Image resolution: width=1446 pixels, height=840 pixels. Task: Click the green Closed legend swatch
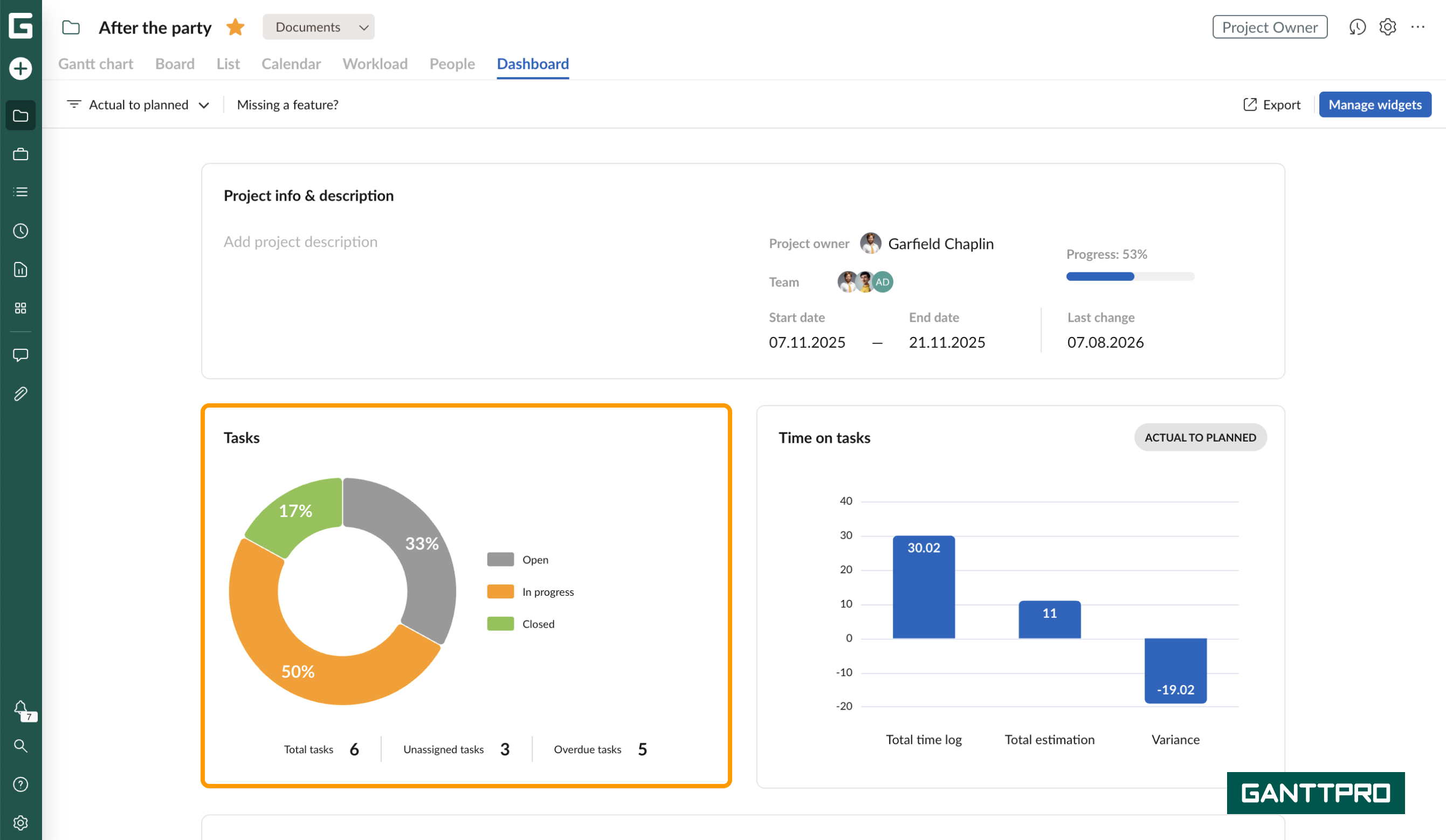click(500, 624)
